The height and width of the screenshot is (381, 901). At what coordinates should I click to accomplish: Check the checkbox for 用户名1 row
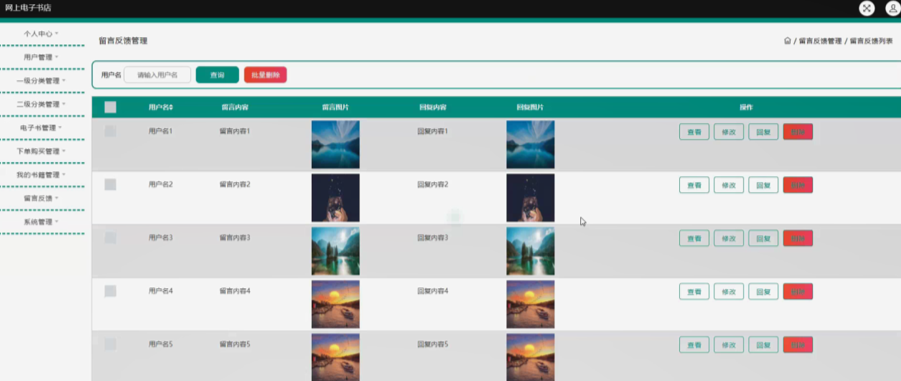pyautogui.click(x=110, y=131)
